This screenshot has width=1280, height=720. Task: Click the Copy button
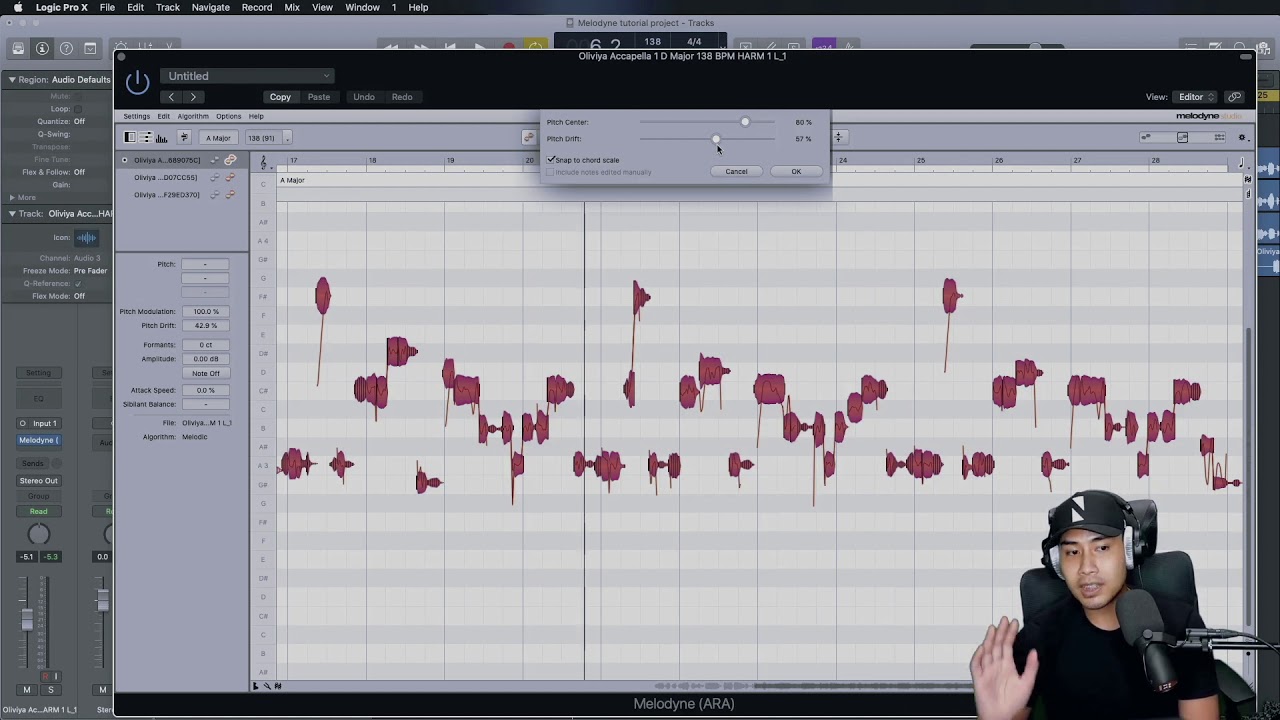point(280,97)
